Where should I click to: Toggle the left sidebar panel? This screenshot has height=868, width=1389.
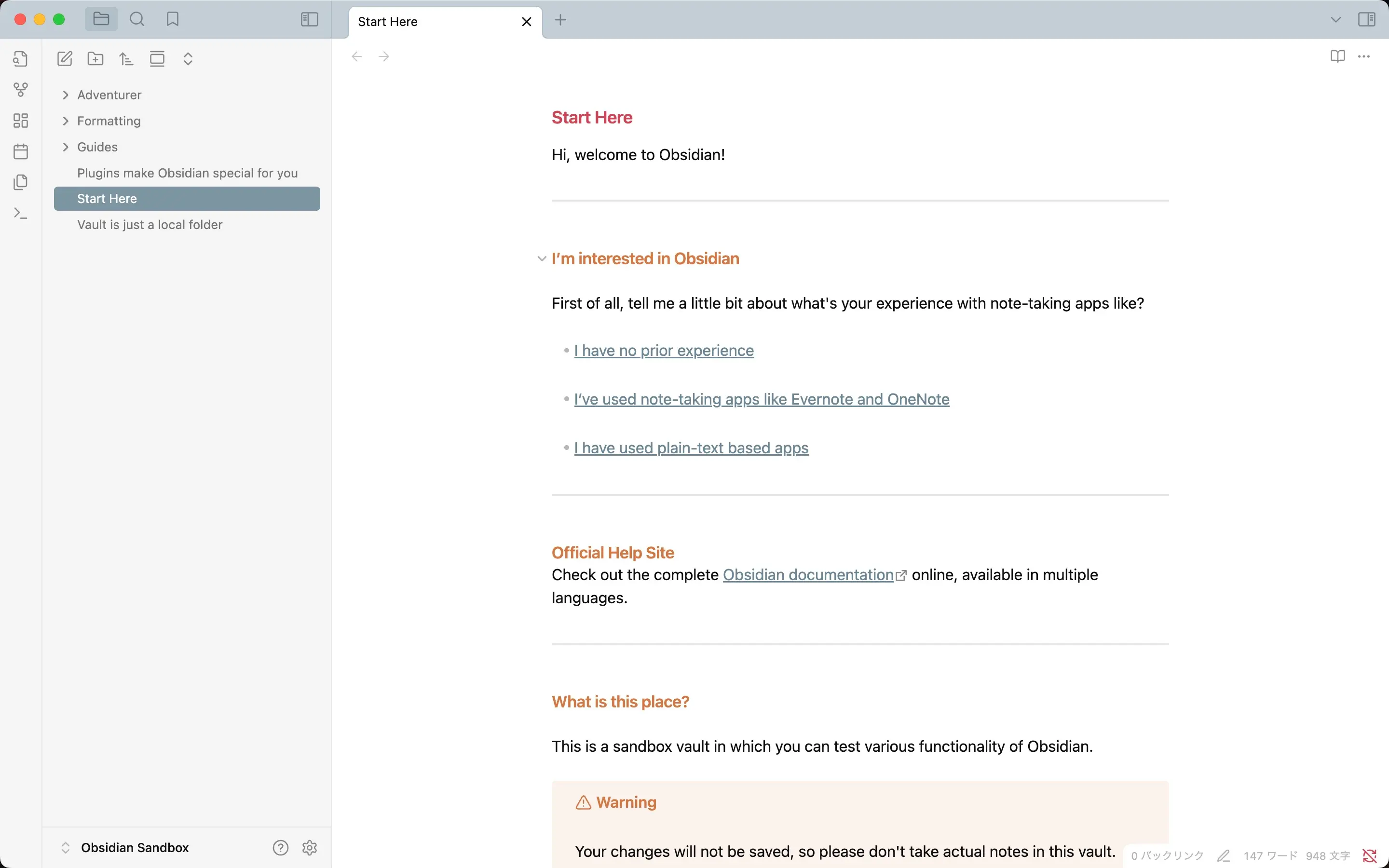pos(309,19)
